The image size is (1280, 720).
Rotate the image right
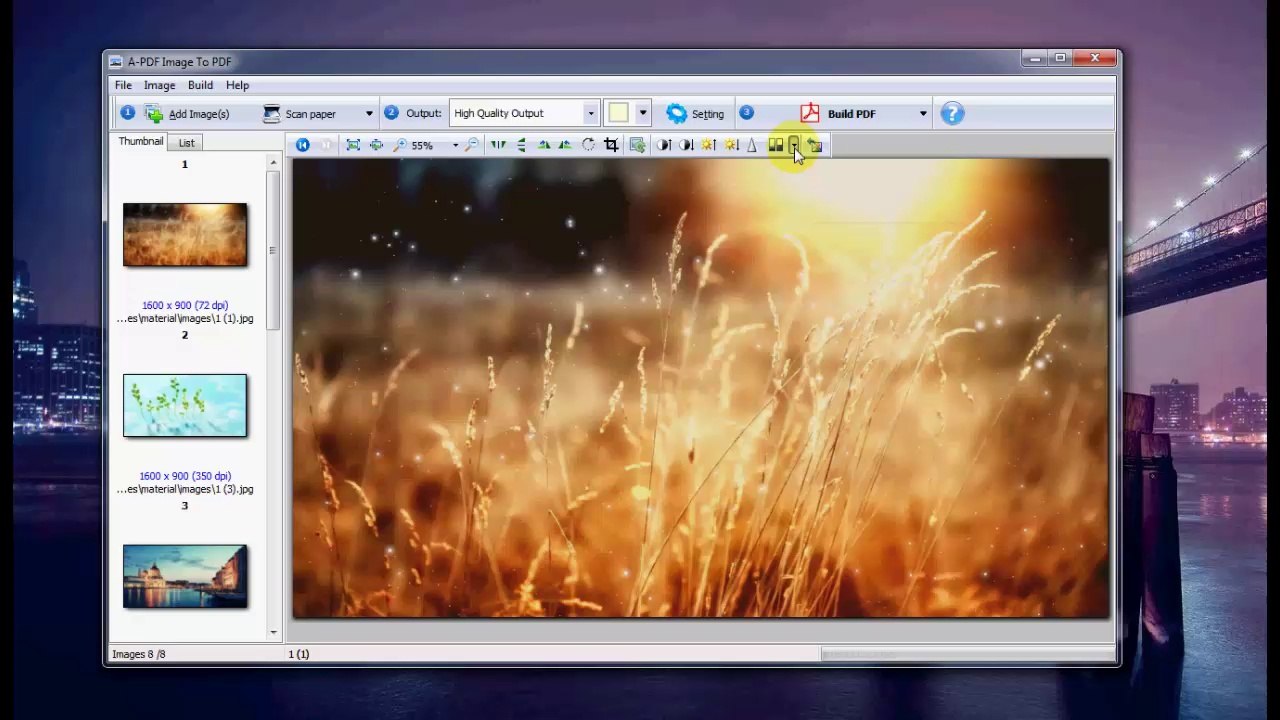[x=565, y=146]
